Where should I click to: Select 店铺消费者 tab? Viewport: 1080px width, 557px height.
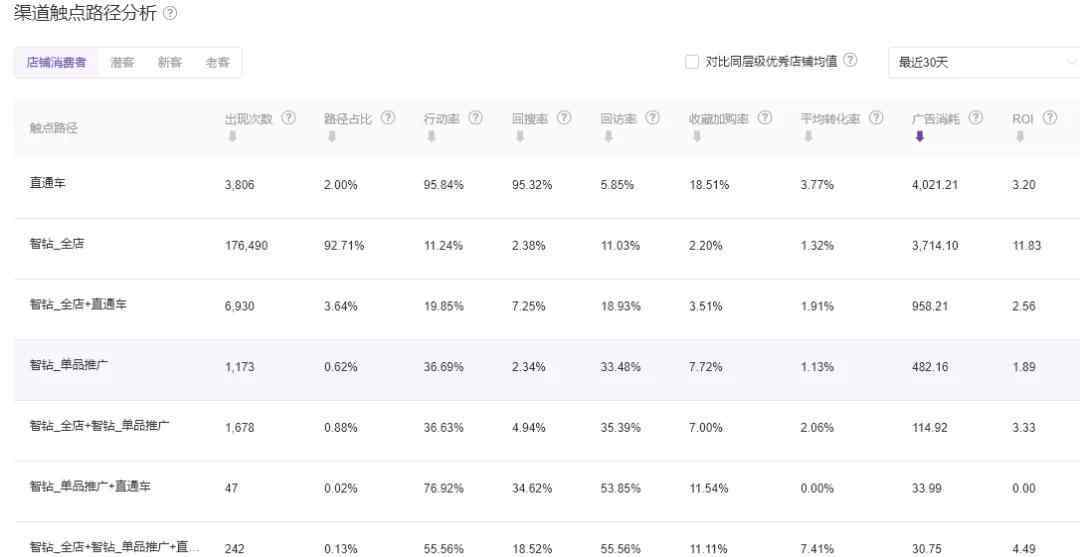click(56, 62)
